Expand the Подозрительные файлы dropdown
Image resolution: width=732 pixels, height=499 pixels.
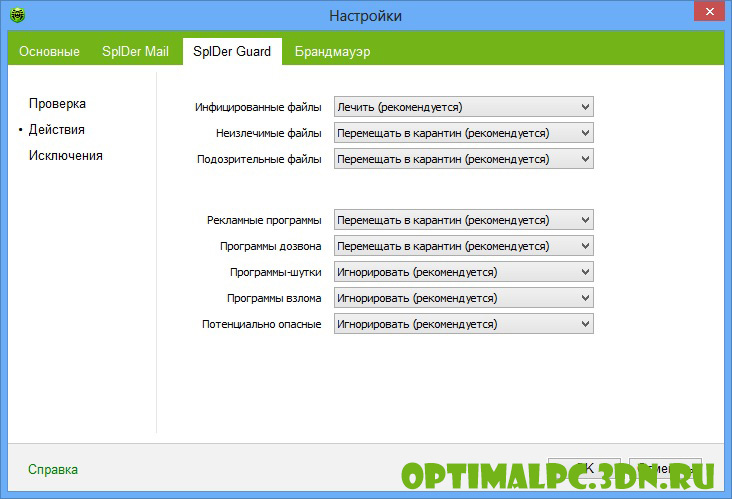pyautogui.click(x=464, y=159)
